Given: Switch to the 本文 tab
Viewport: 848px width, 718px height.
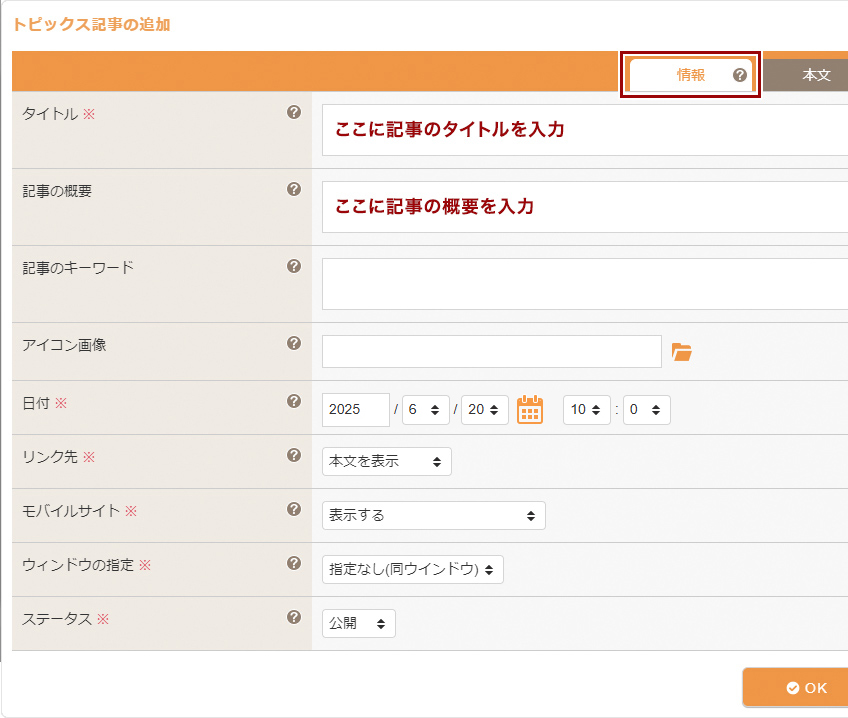Looking at the screenshot, I should point(815,75).
